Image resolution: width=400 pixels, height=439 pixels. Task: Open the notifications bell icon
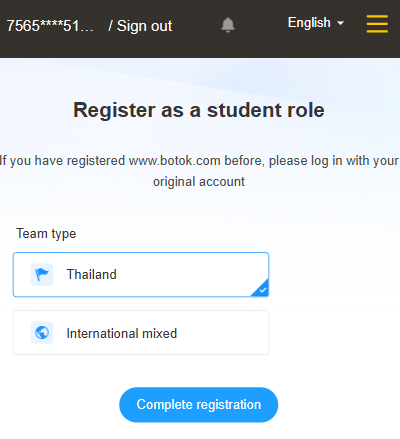(x=228, y=25)
